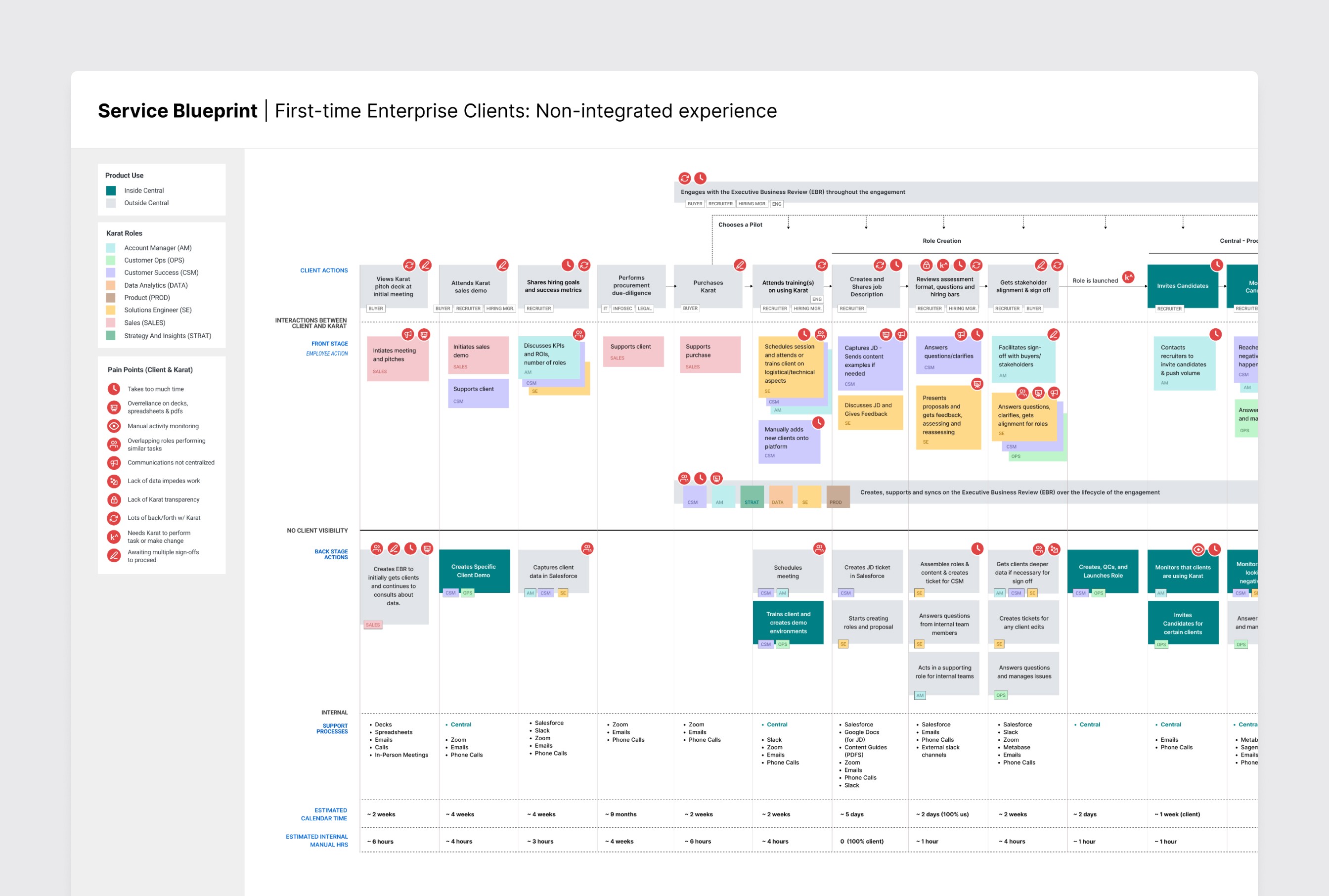Image resolution: width=1329 pixels, height=896 pixels.
Task: Click the 'Overlapping roles performing similar tasks' icon
Action: [x=114, y=445]
